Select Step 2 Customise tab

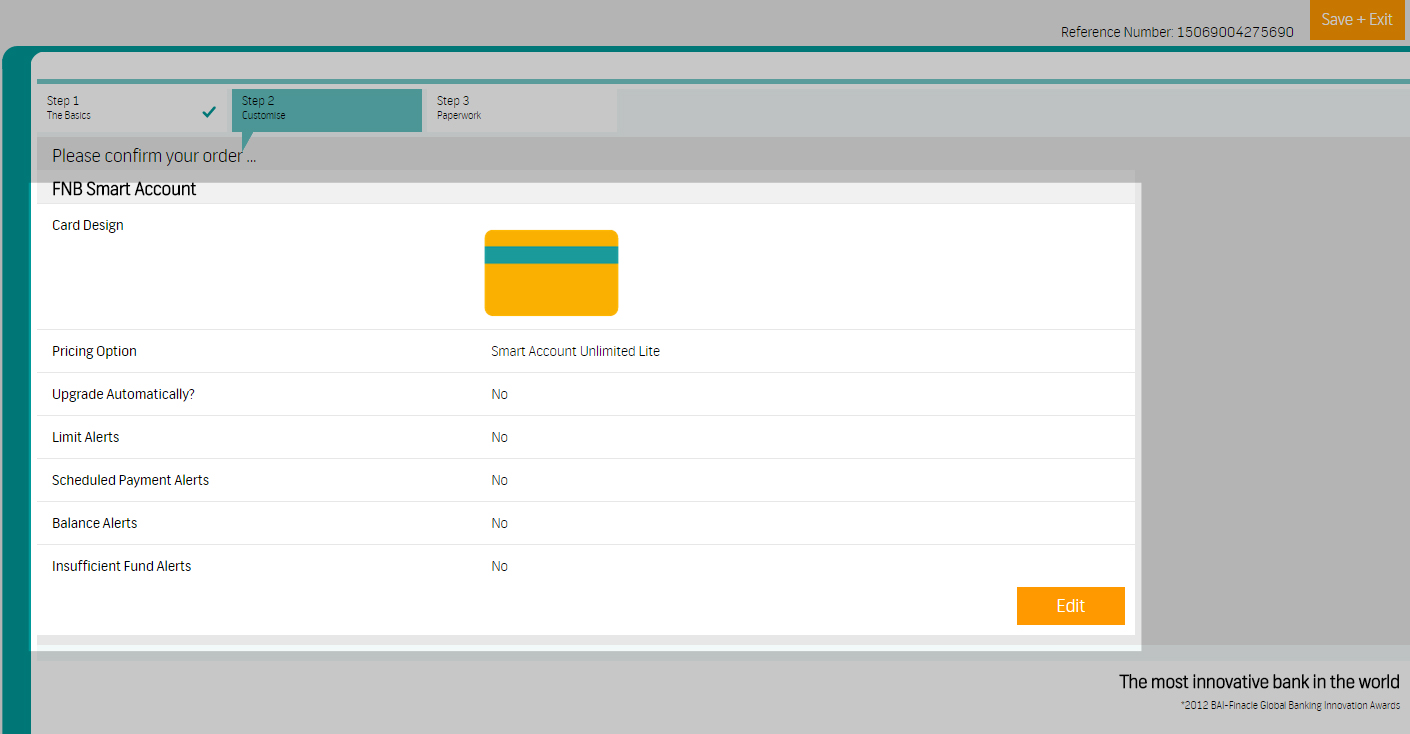[x=327, y=108]
